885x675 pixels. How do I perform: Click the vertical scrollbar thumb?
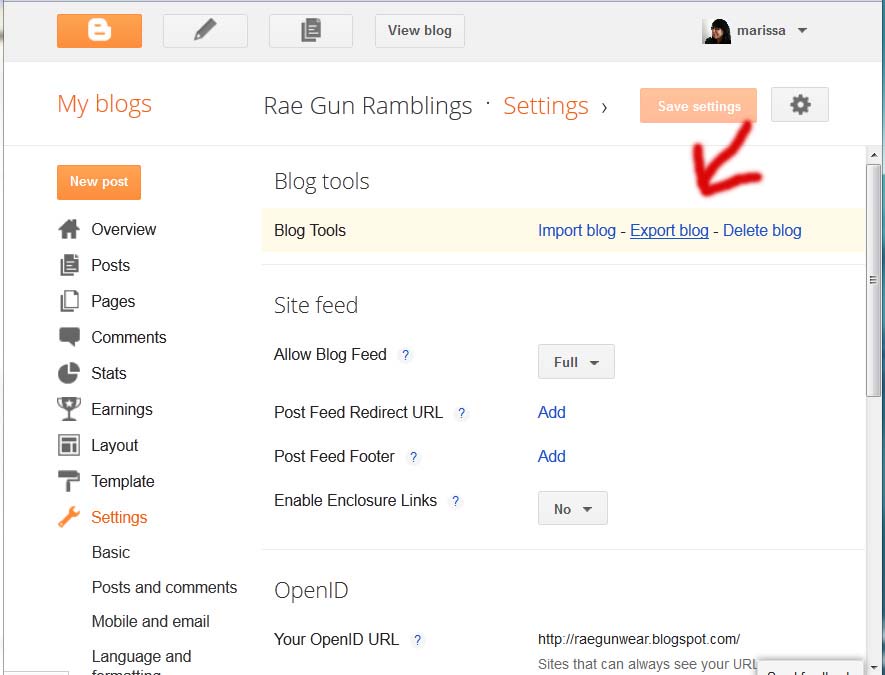pyautogui.click(x=874, y=280)
